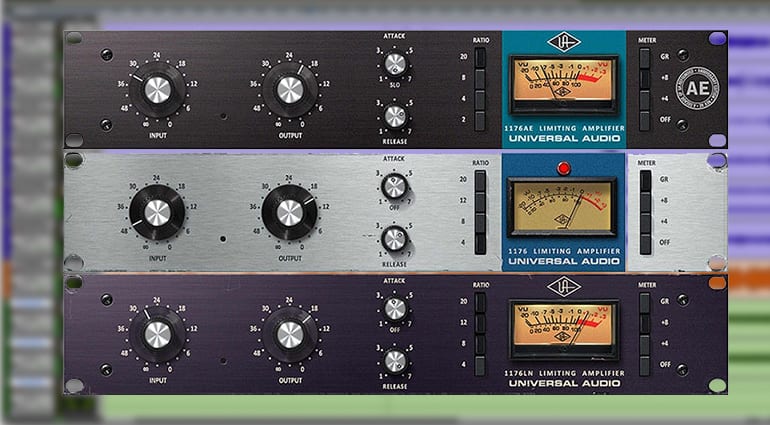This screenshot has width=770, height=425.
Task: Click the 1176AE Output knob
Action: coord(290,89)
